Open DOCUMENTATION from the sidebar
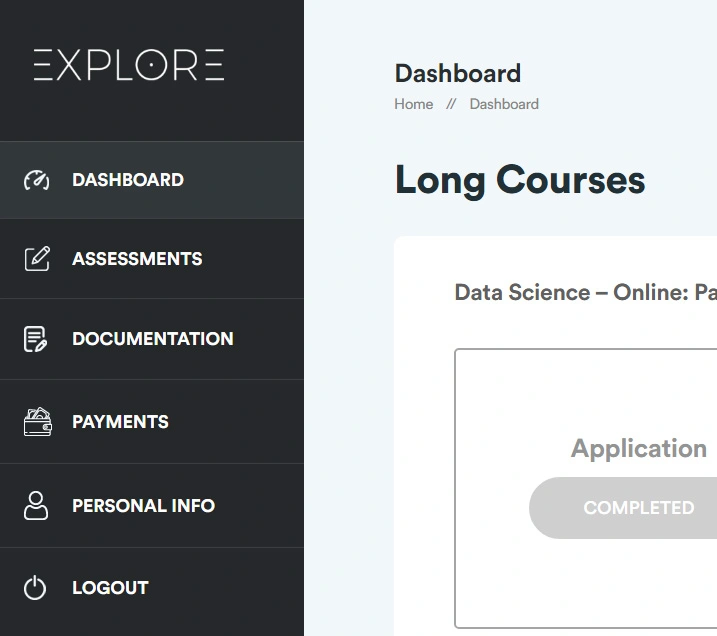 [x=152, y=339]
